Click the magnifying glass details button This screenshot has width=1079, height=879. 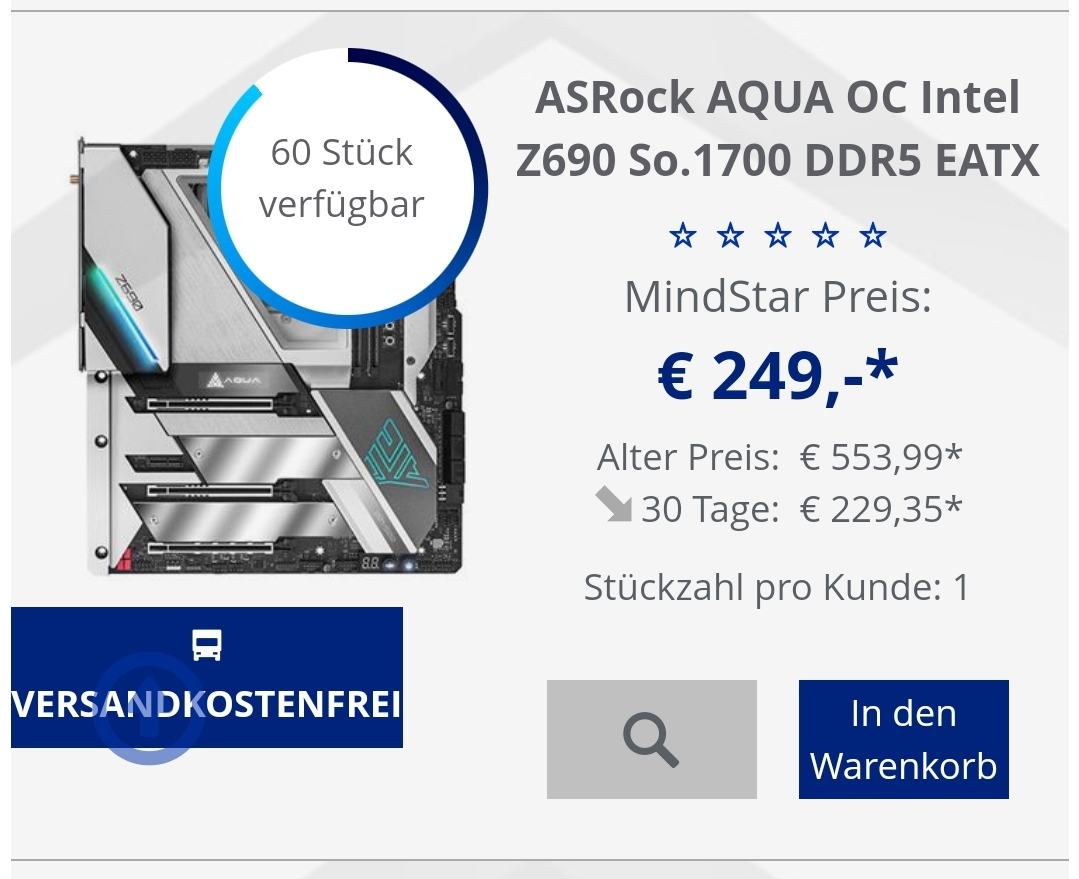coord(652,739)
